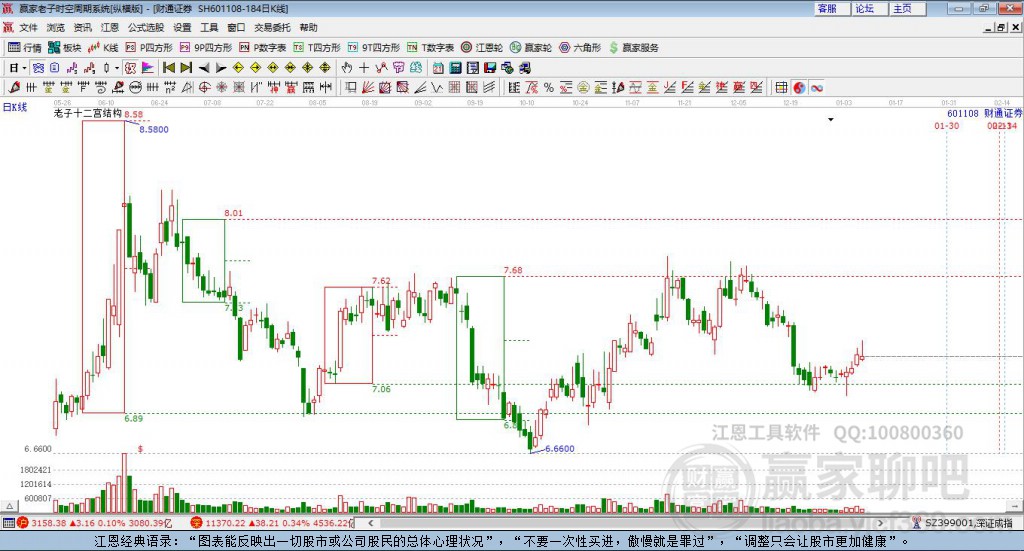Open the 文件 menu
1024x551 pixels.
29,27
